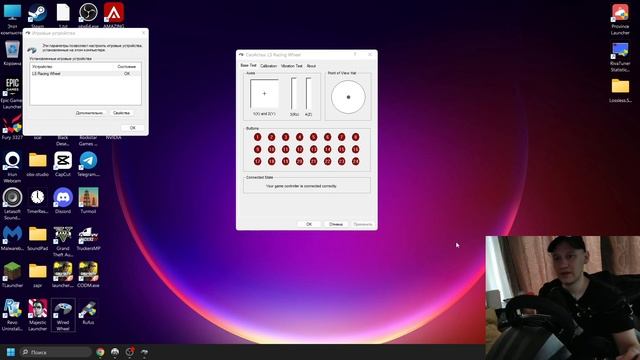Open the Province Launcher shortcut

[x=620, y=19]
